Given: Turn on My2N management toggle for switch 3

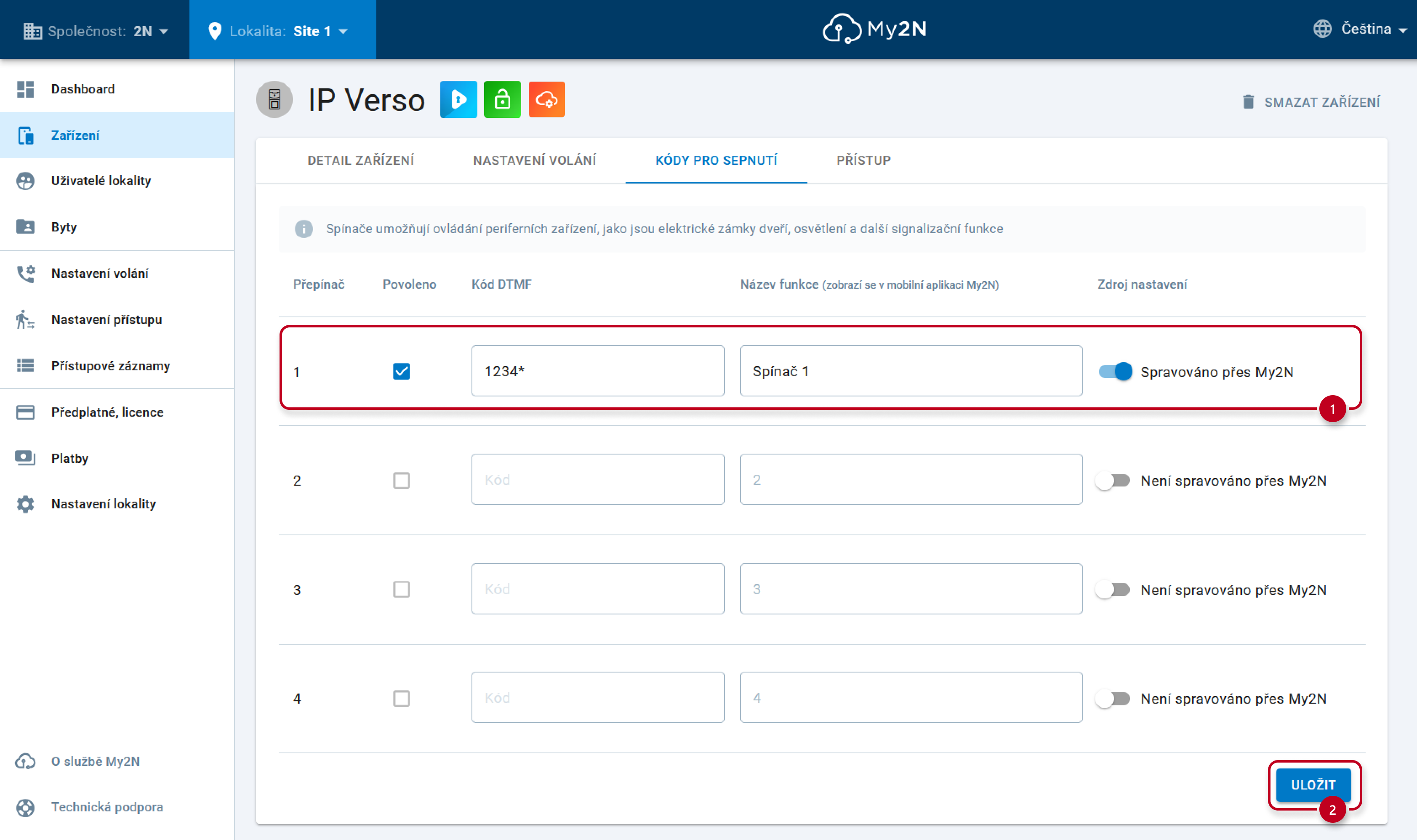Looking at the screenshot, I should 1113,590.
